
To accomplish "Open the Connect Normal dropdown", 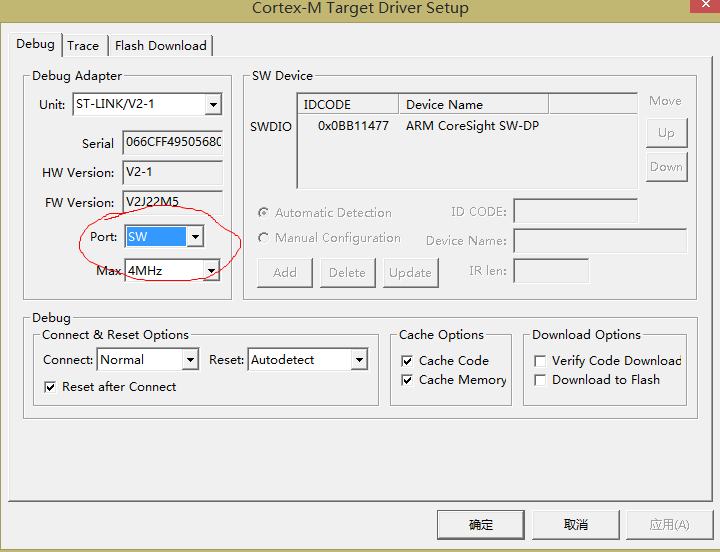I will pos(190,360).
